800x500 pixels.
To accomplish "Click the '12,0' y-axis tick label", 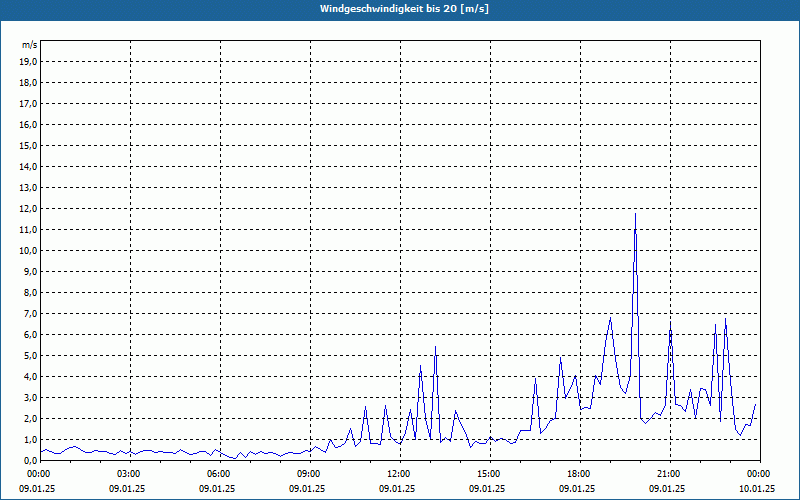I will coord(28,209).
